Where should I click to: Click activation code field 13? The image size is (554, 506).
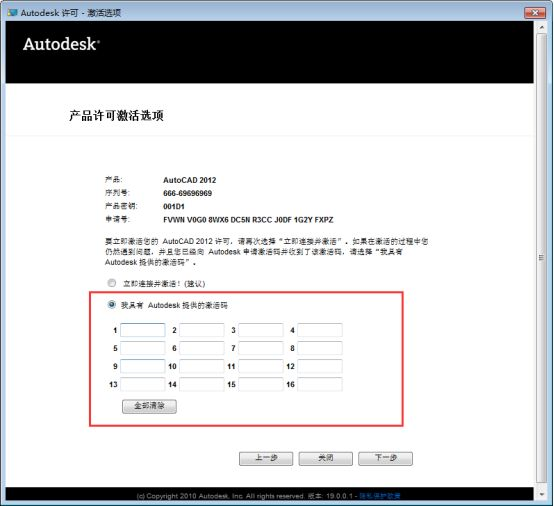(143, 384)
